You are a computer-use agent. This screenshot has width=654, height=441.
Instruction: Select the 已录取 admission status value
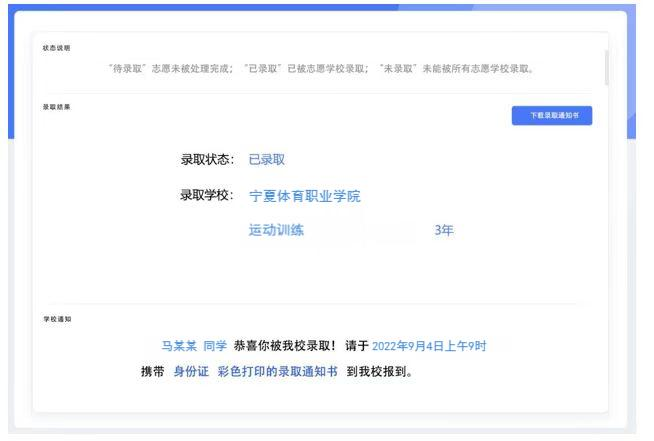coord(267,159)
